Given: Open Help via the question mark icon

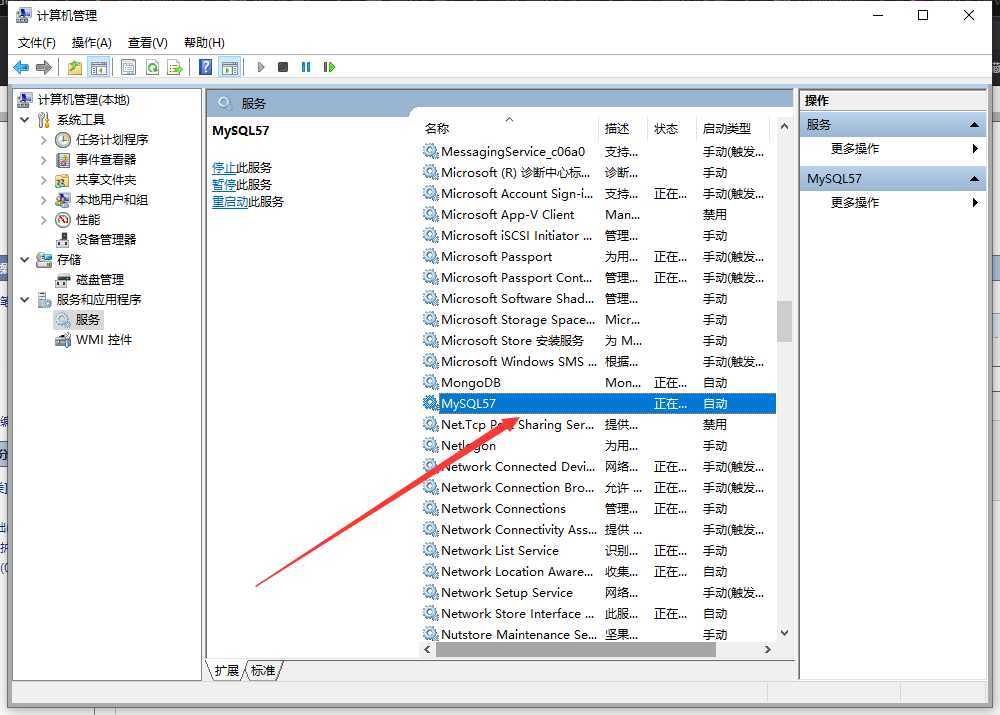Looking at the screenshot, I should click(205, 67).
